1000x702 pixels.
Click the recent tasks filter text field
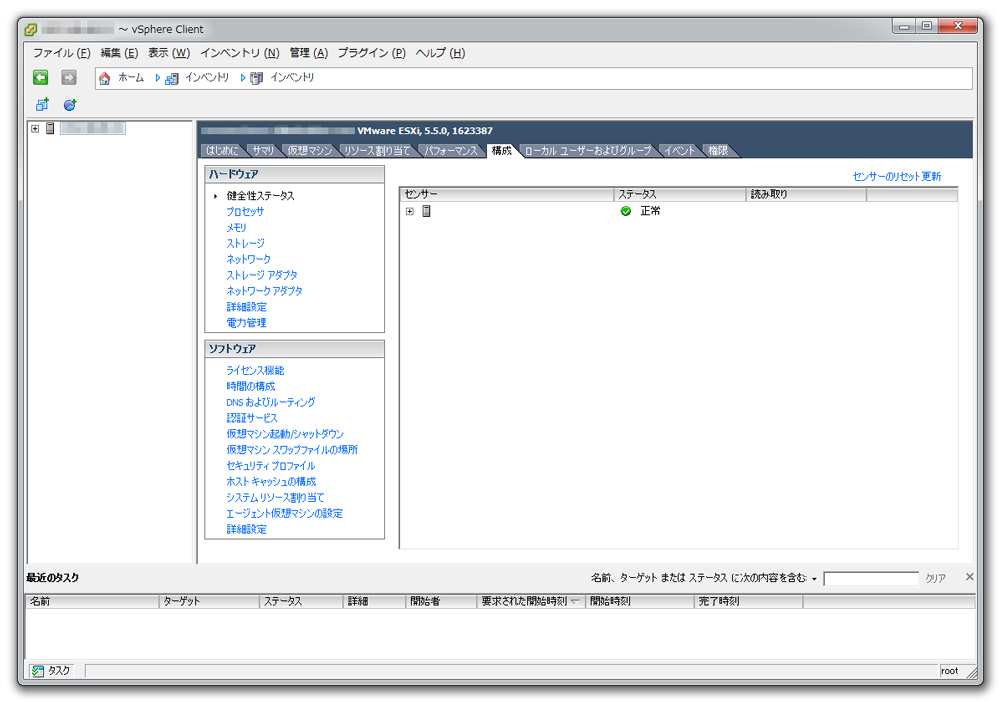[871, 578]
